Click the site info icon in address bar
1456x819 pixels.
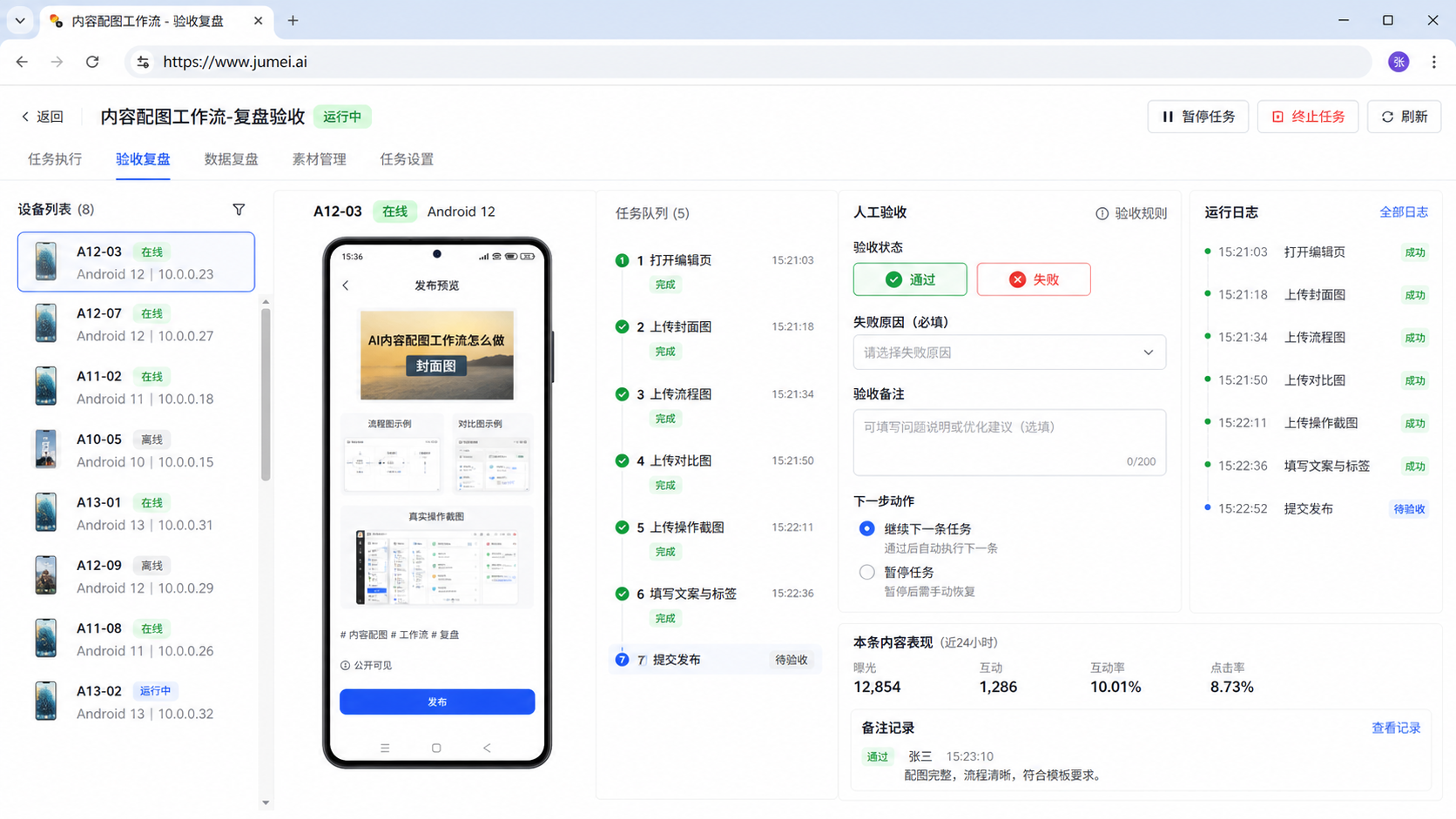143,62
